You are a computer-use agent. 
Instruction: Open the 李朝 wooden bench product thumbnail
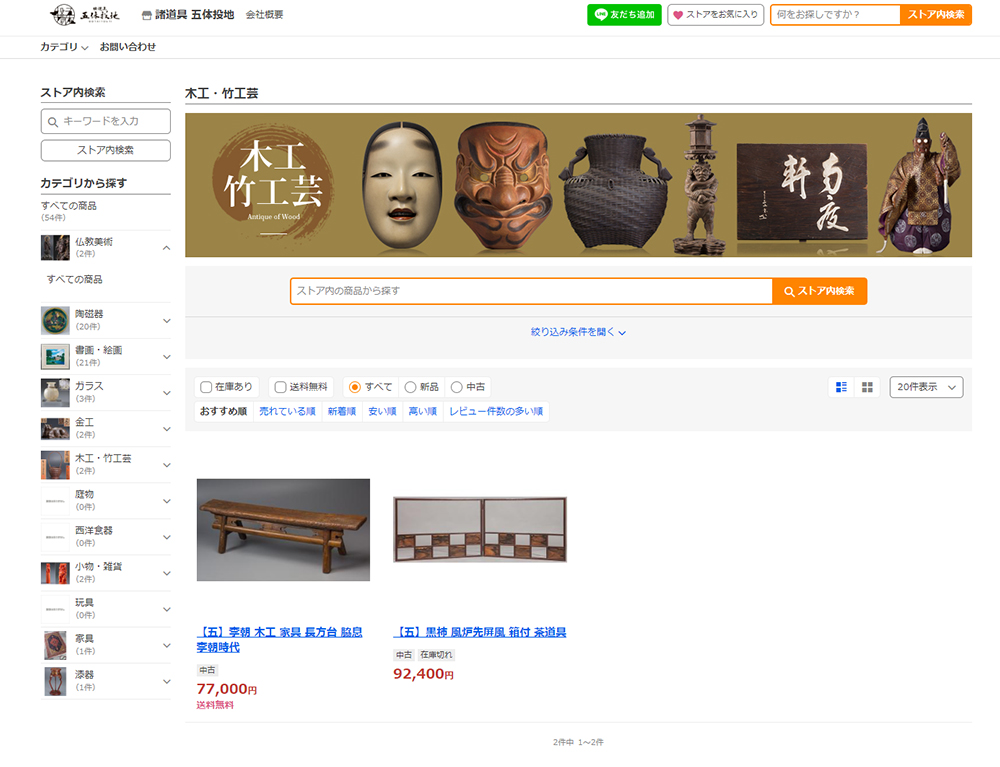click(x=283, y=529)
